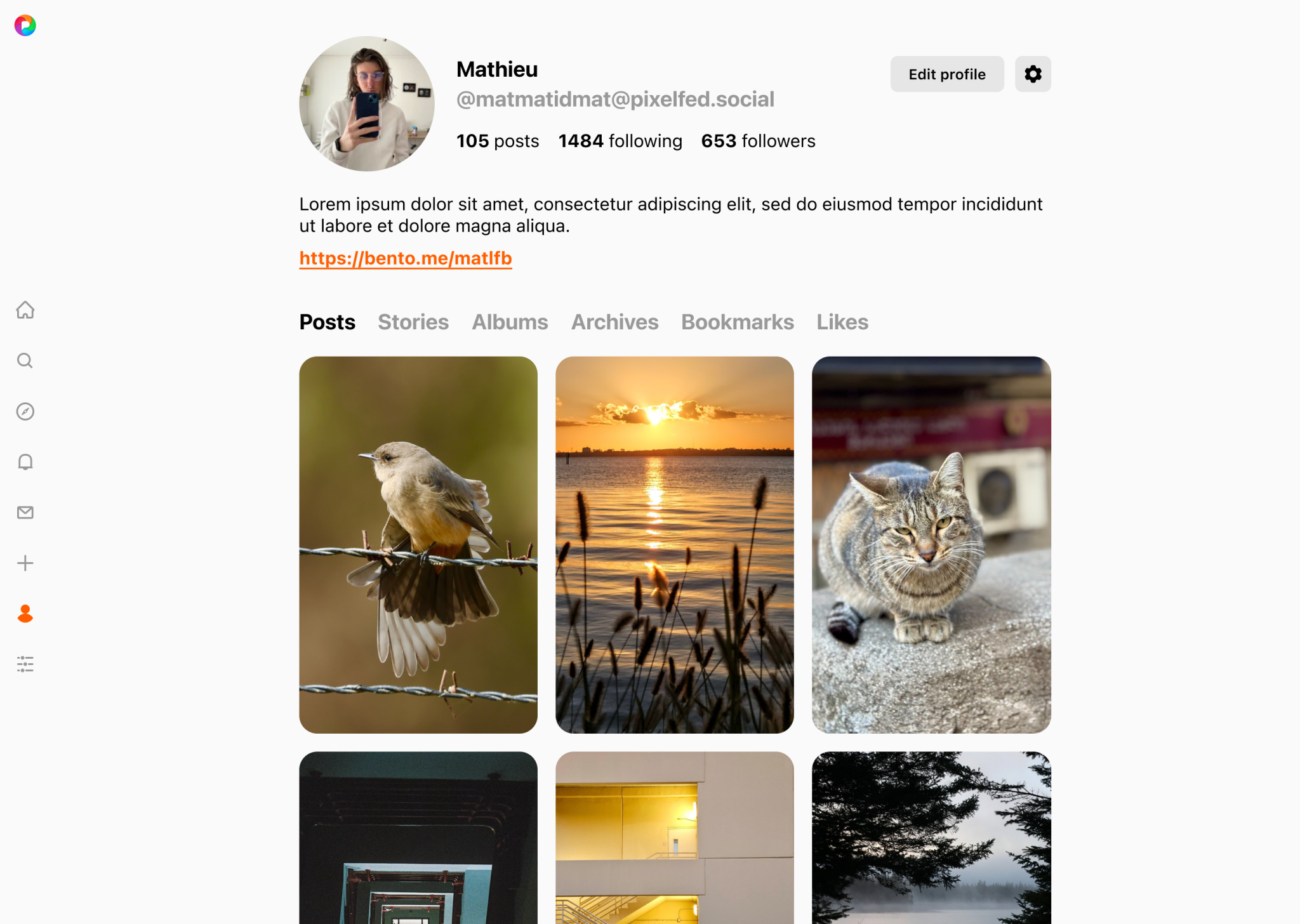Open the Bookmarks tab
This screenshot has width=1300, height=924.
pos(738,322)
